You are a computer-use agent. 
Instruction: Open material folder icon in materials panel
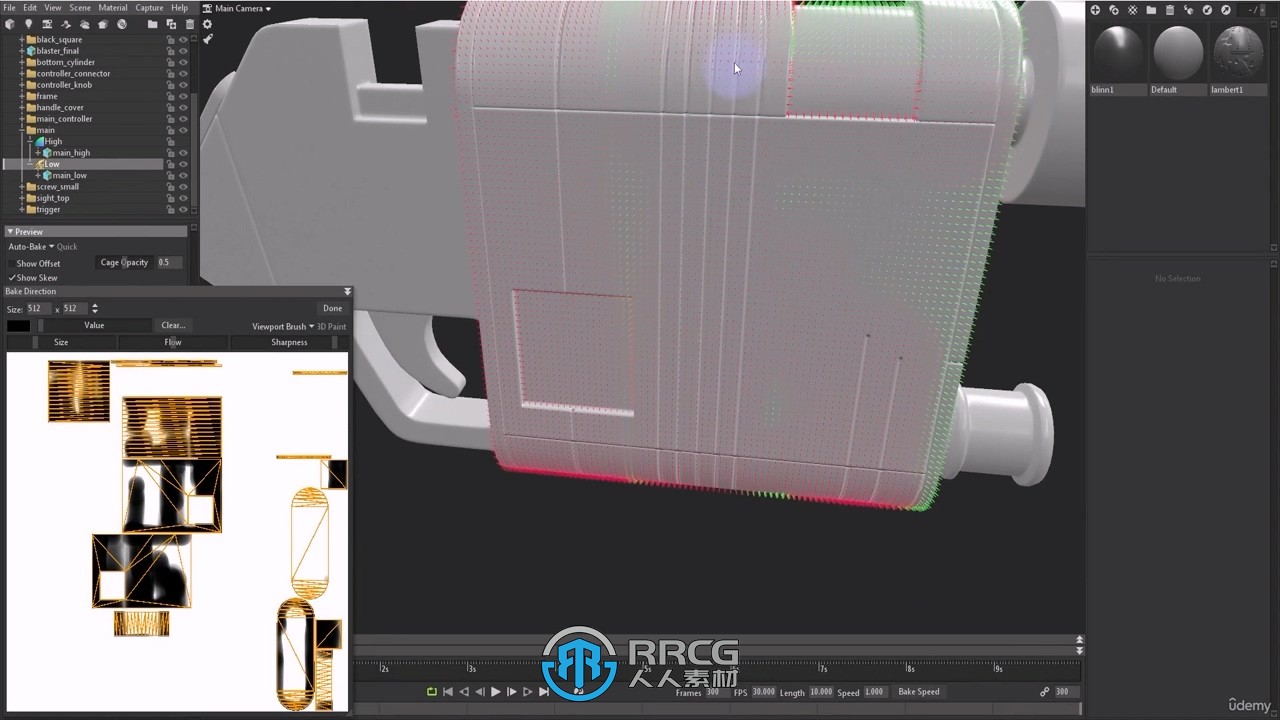pos(1151,10)
